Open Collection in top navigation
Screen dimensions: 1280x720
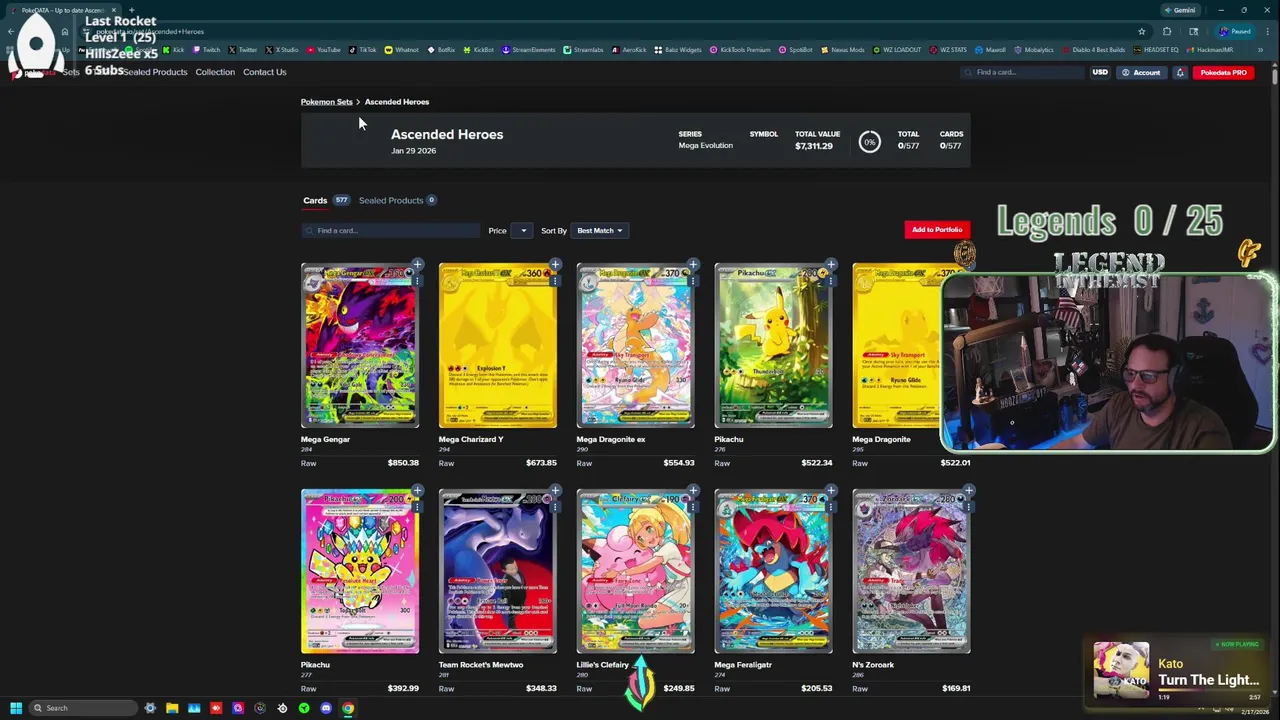(x=215, y=72)
